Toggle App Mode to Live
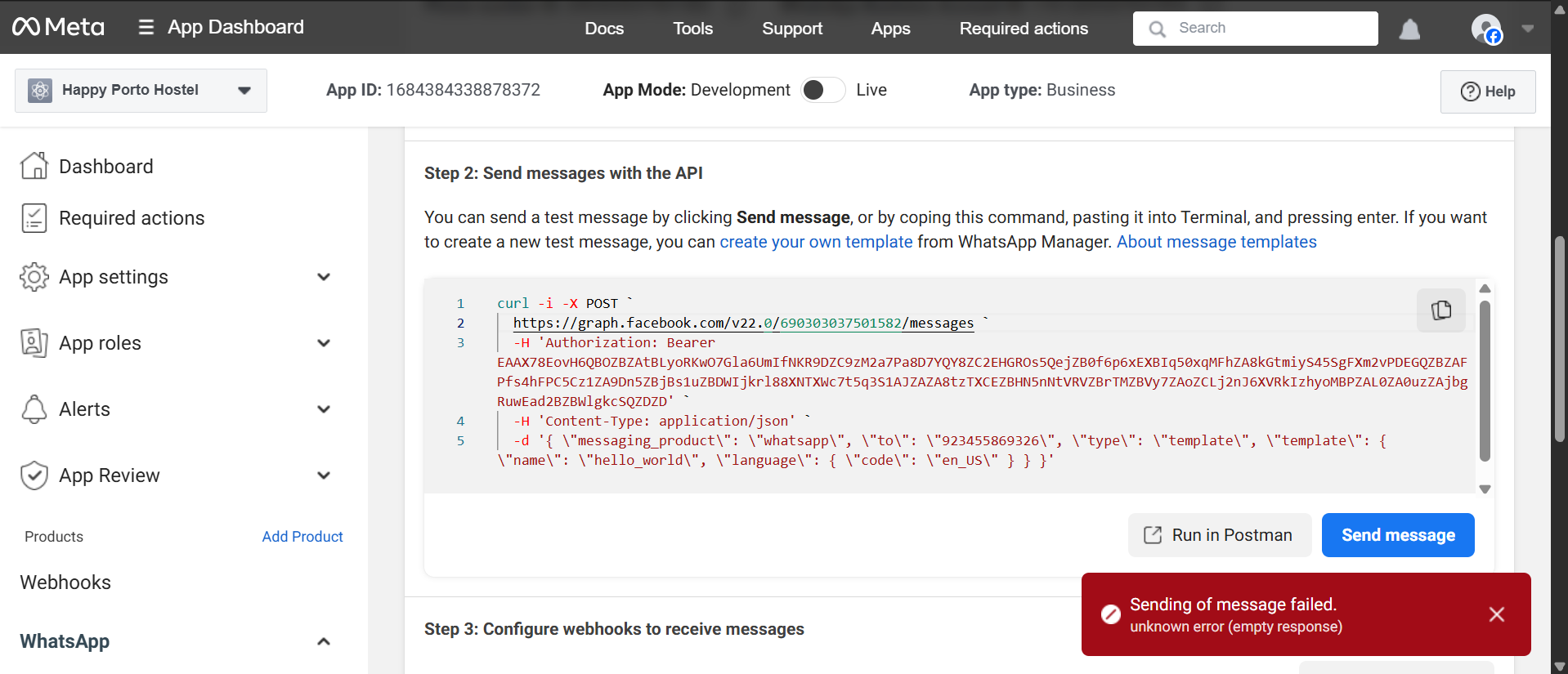 click(823, 90)
